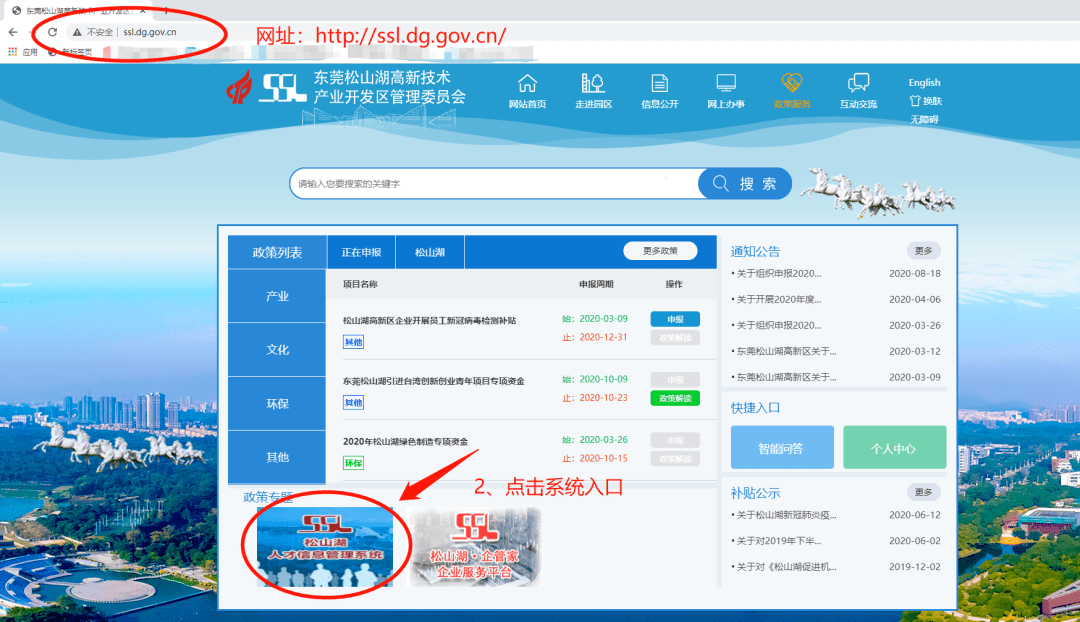Click 更多 beside 补贴公示
The image size is (1080, 622).
923,492
